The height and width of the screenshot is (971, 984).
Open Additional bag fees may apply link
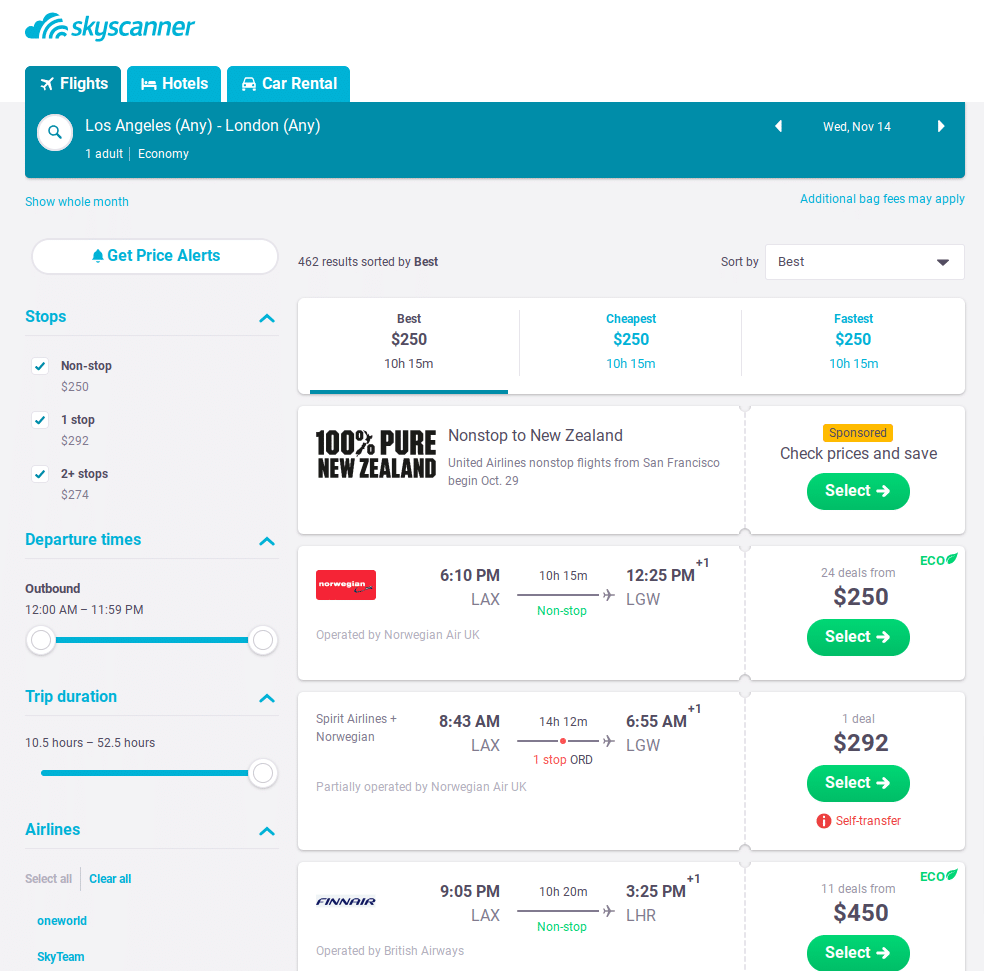click(882, 199)
